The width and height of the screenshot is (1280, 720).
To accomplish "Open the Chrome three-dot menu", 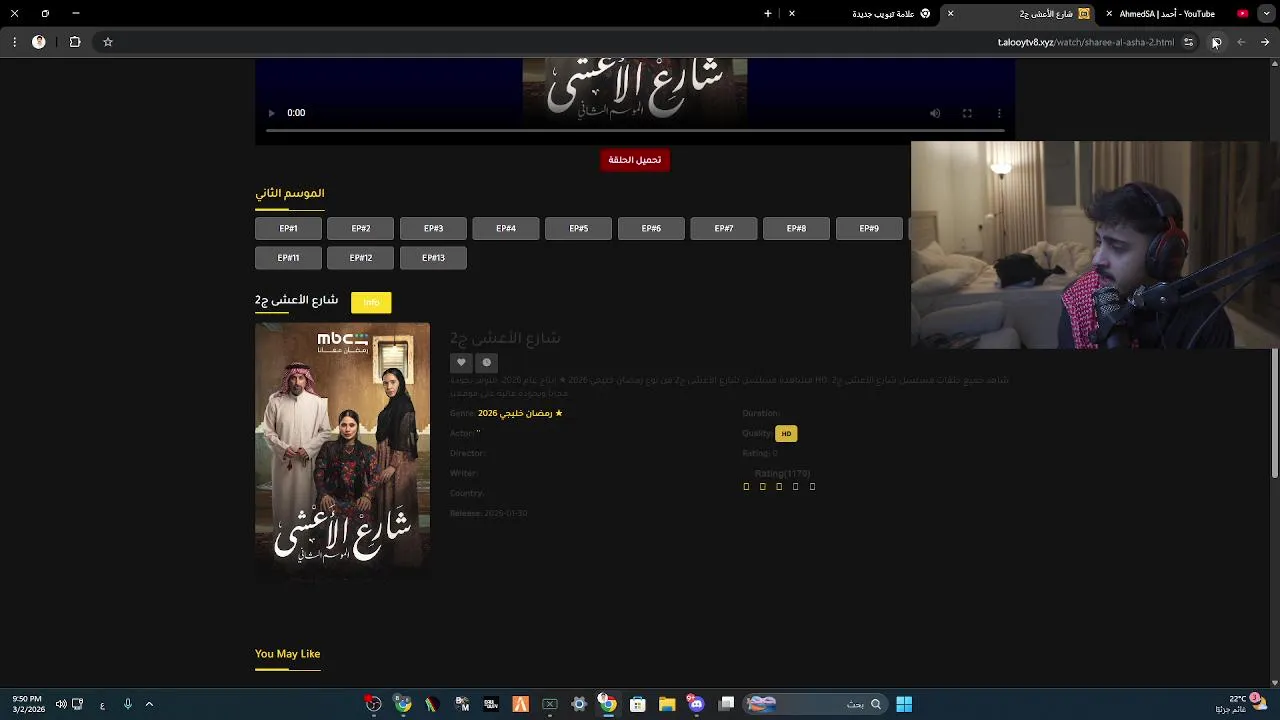I will pos(14,42).
